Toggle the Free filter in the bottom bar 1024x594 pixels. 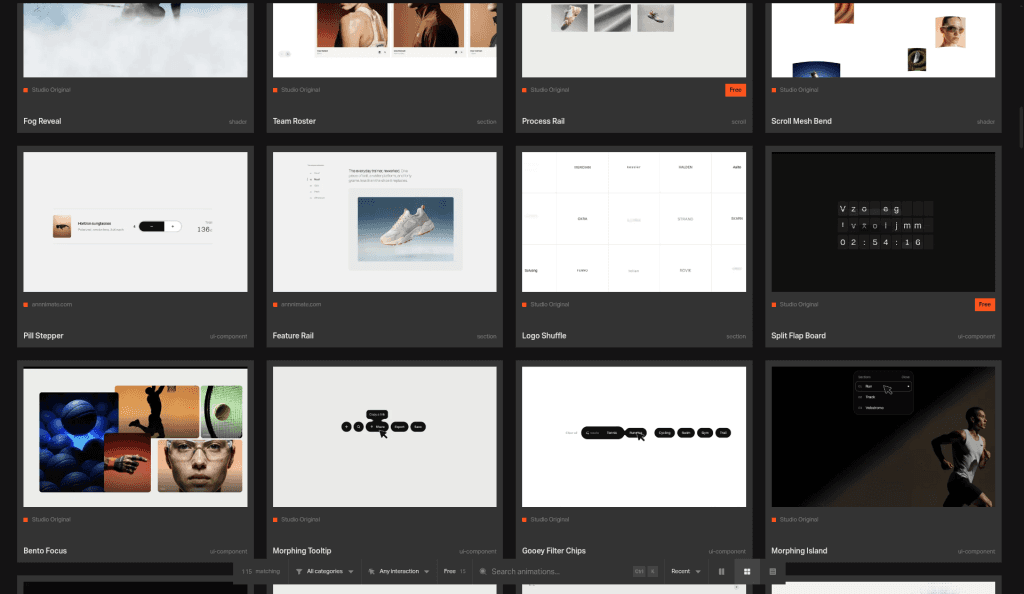[455, 571]
